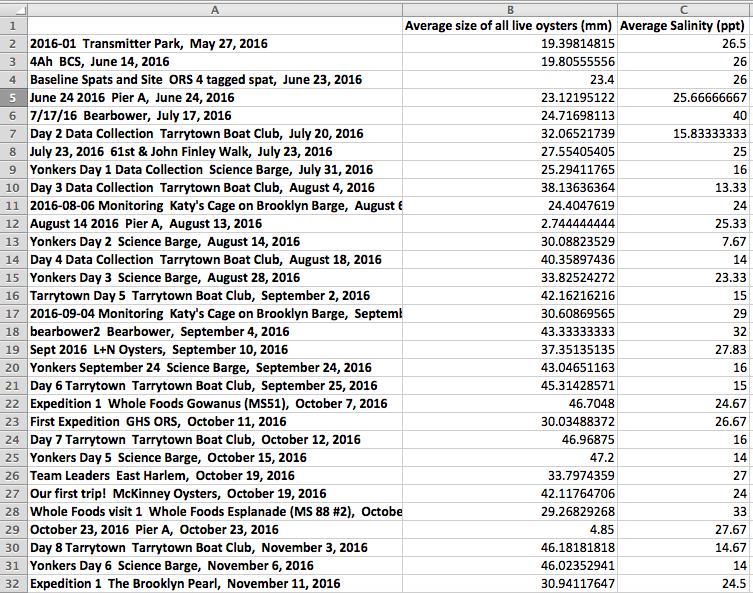The image size is (753, 593).
Task: Select cell '2016-01 Transmitter Park, May 27, 2016'
Action: point(215,44)
